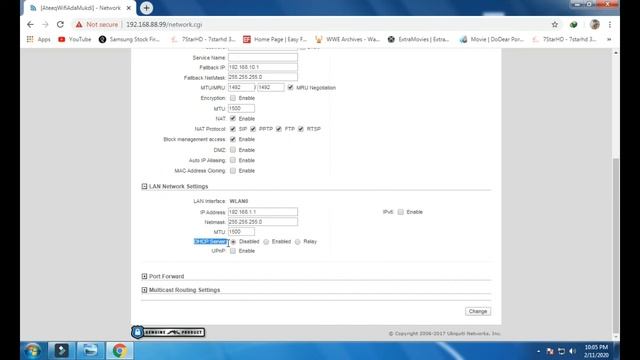Enable the IPv6 checkbox
Image resolution: width=640 pixels, height=360 pixels.
(x=400, y=212)
